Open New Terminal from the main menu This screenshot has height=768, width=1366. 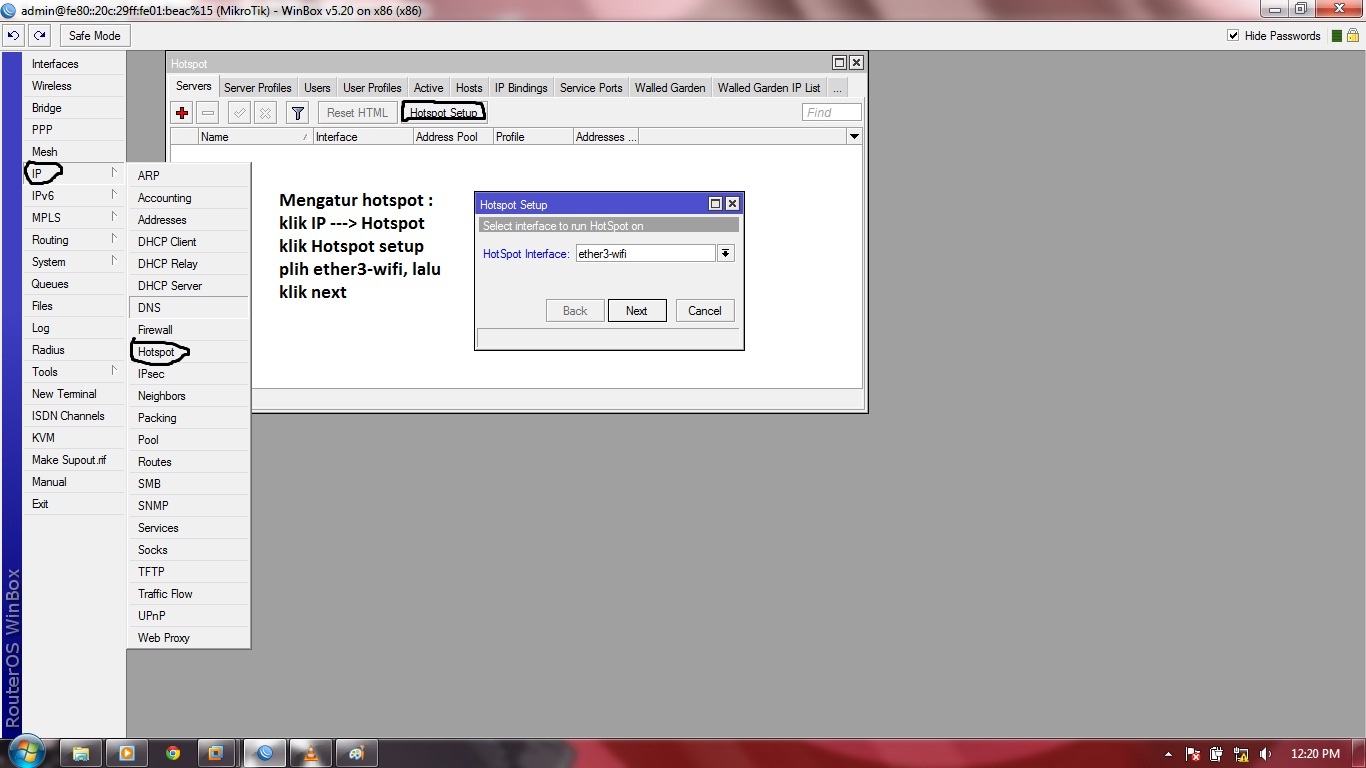click(x=74, y=394)
